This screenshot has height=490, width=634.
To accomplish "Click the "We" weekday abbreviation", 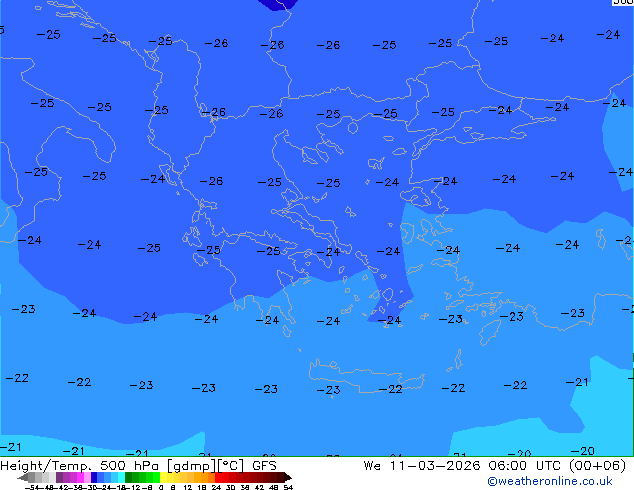I will [372, 466].
